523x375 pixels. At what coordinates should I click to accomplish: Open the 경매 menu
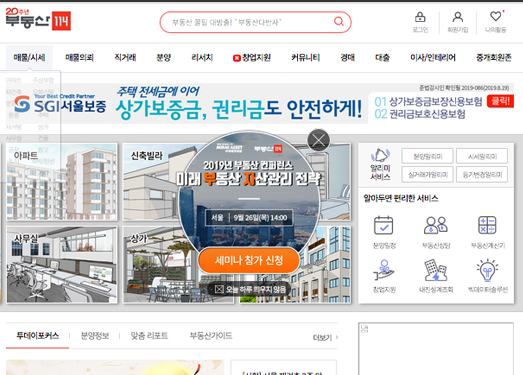pos(348,57)
